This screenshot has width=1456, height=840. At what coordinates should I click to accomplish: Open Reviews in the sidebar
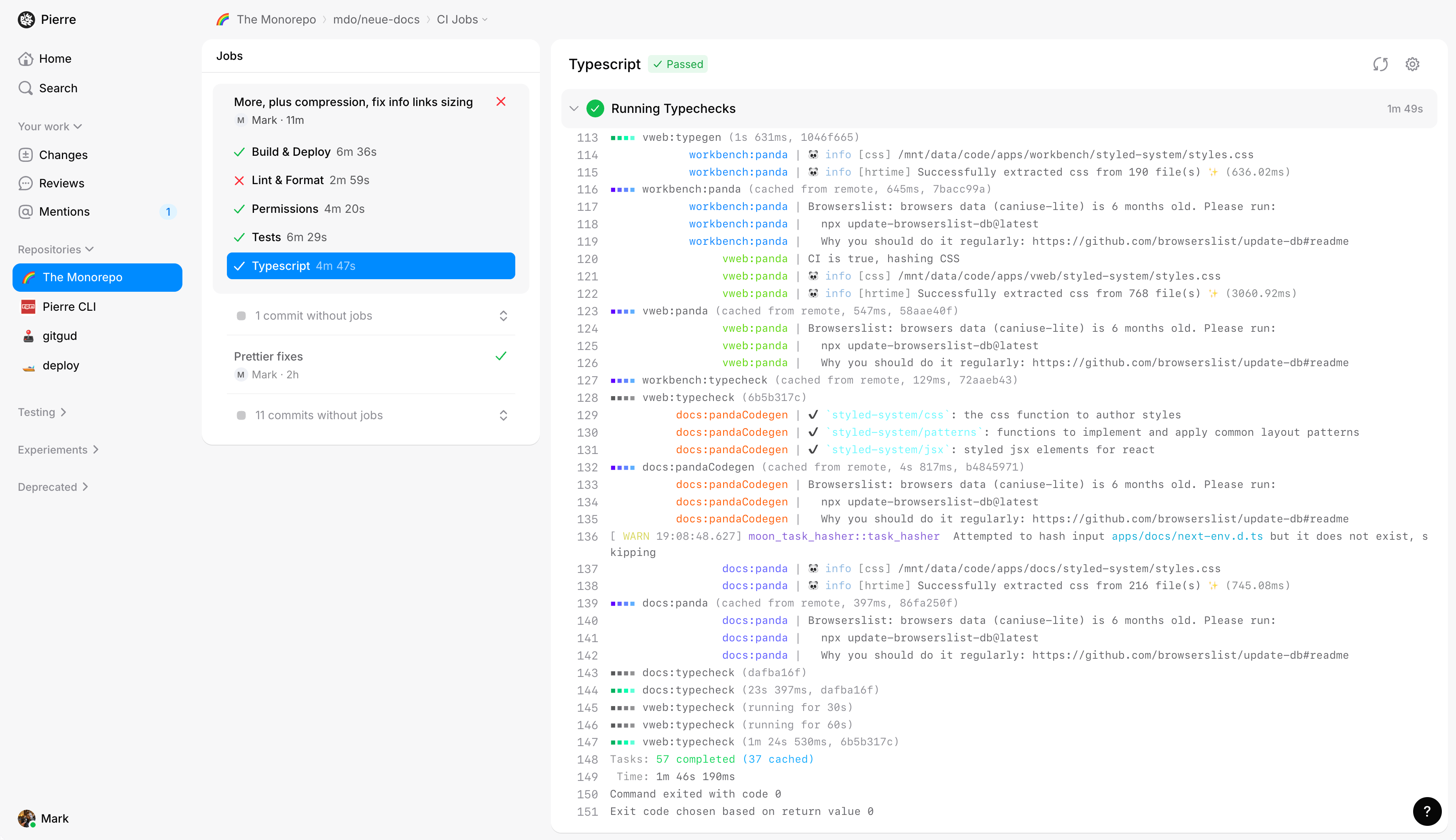click(61, 183)
